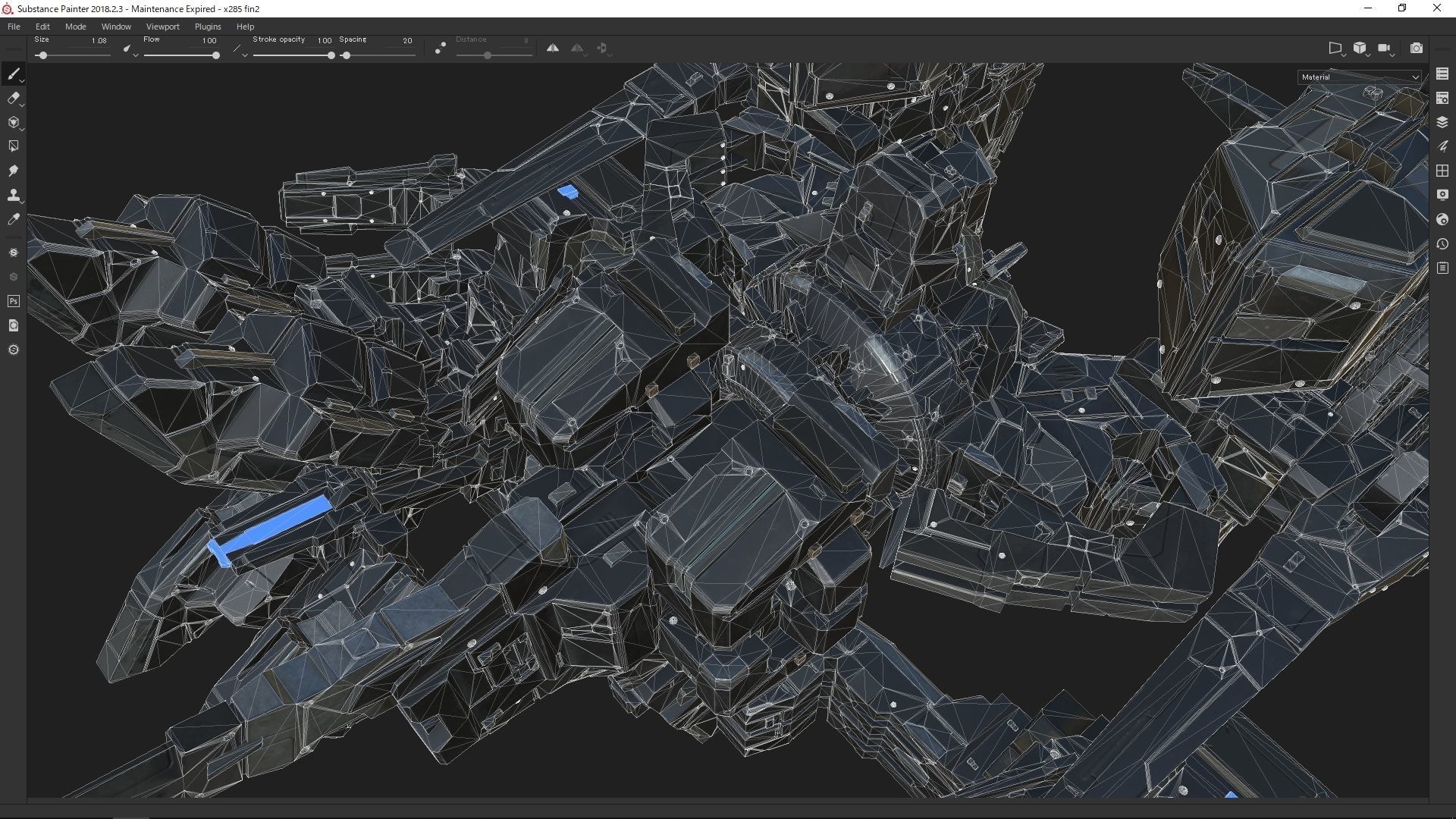Open the Shelf grid panel icon
The height and width of the screenshot is (819, 1456).
tap(1442, 171)
